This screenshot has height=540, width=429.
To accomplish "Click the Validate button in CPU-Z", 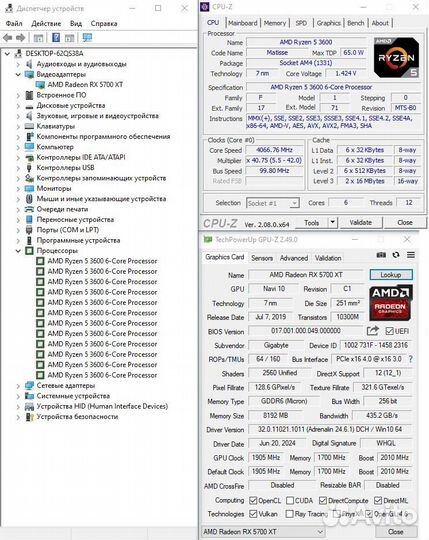I will 361,222.
